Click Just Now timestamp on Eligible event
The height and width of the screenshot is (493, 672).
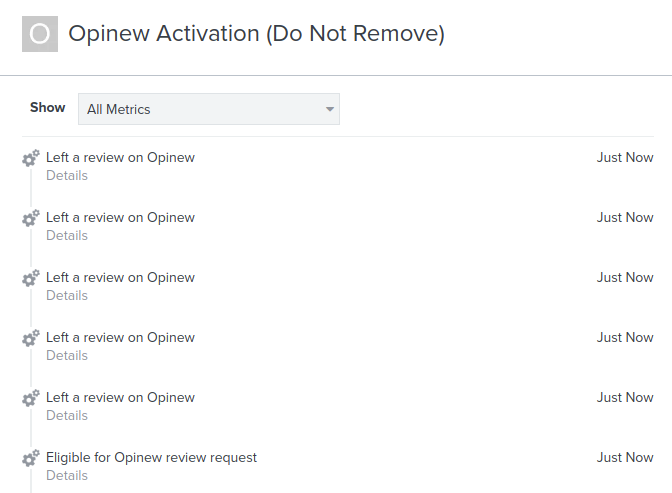coord(625,457)
